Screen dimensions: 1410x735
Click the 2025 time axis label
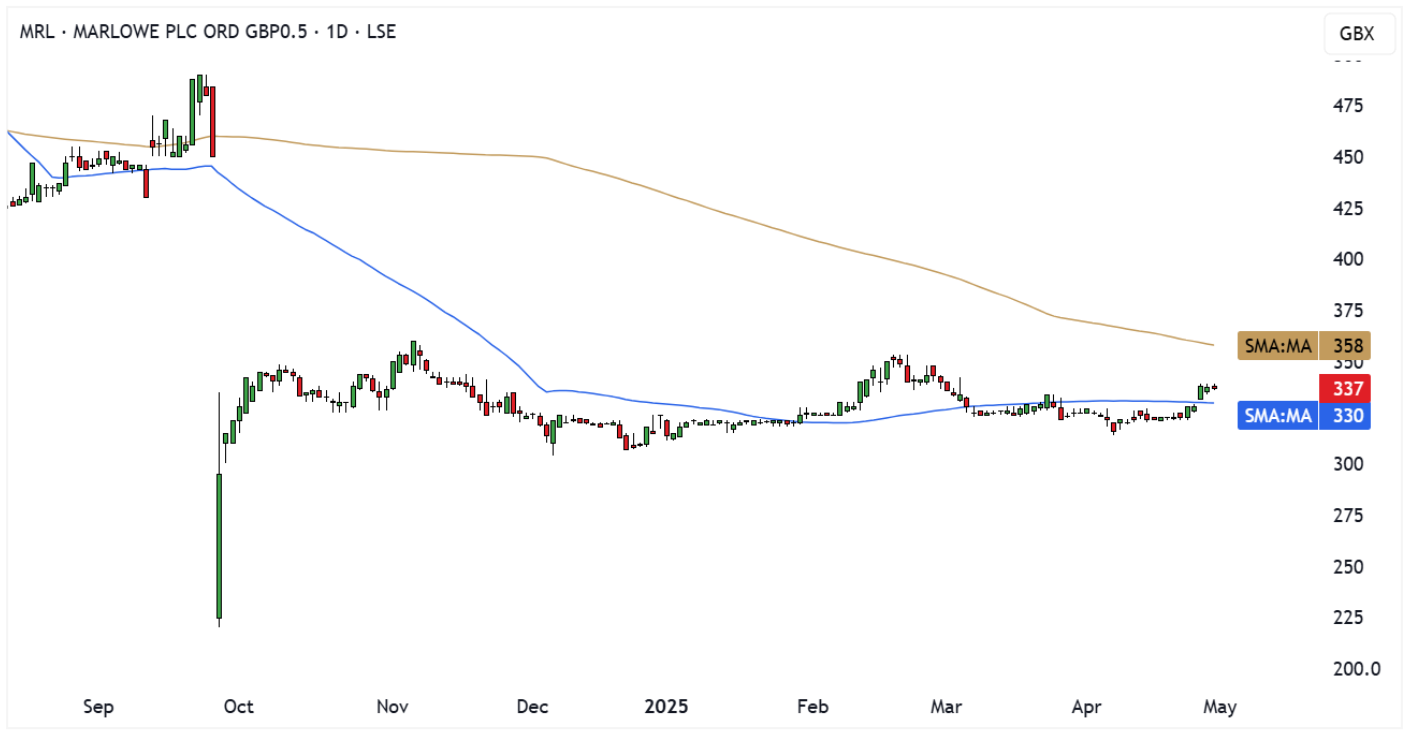click(x=667, y=707)
